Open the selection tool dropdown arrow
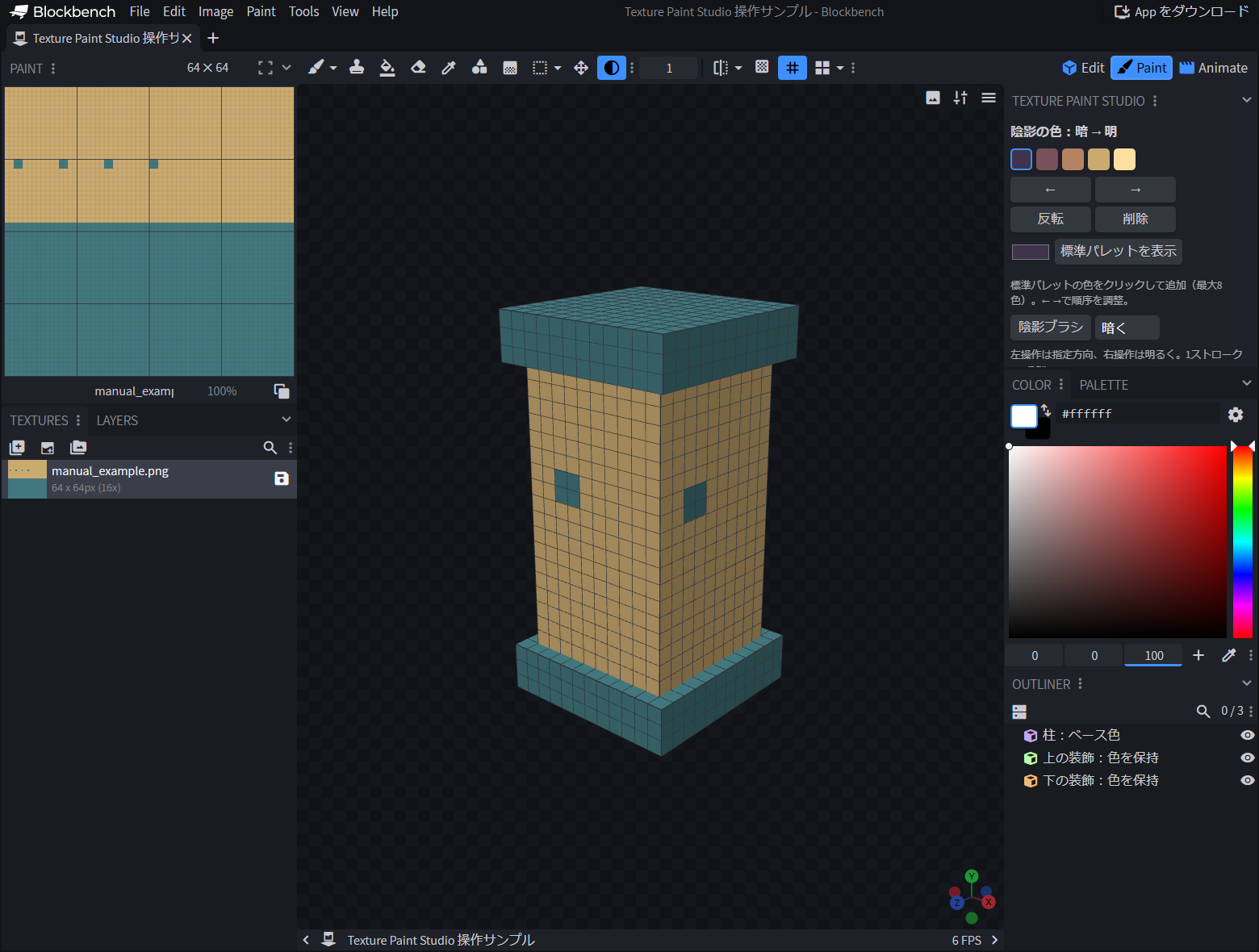 click(x=558, y=69)
